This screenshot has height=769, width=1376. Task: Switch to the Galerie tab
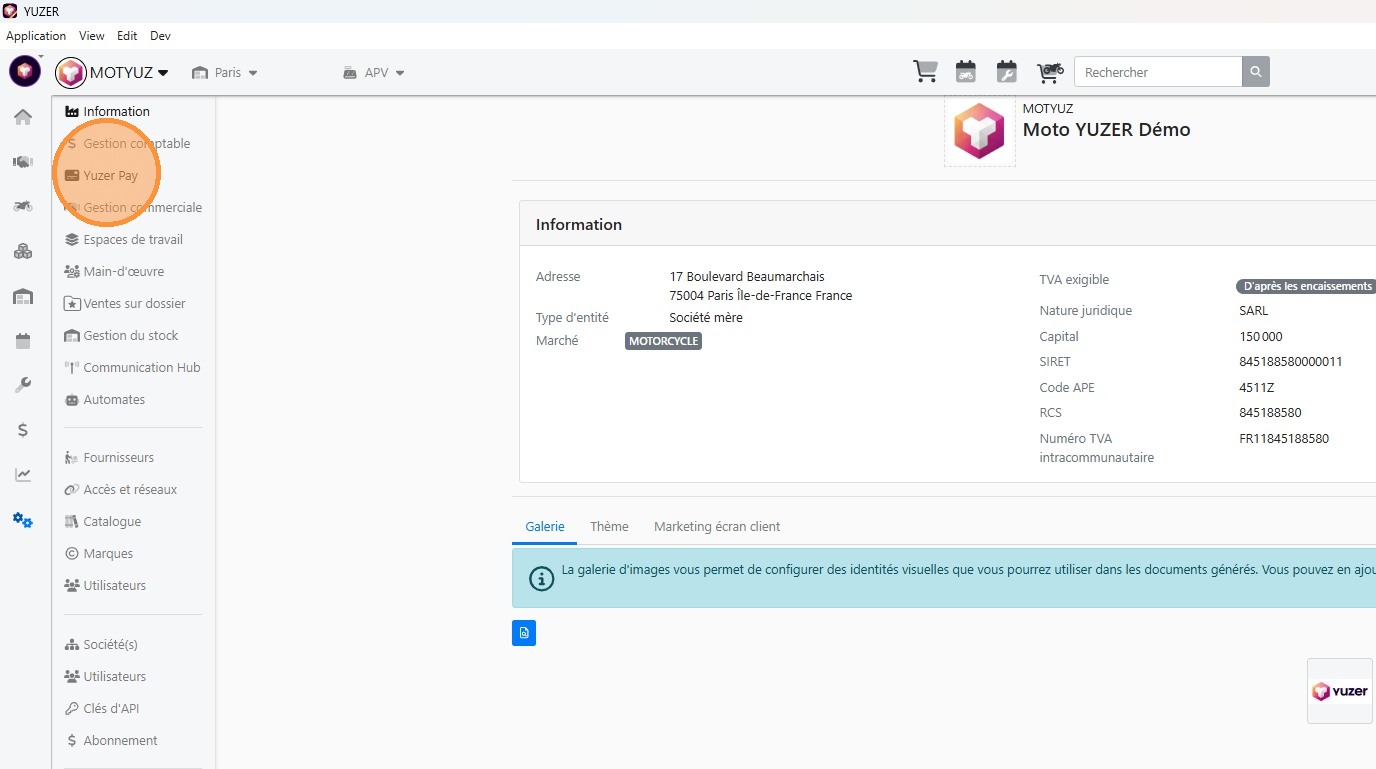(x=545, y=526)
